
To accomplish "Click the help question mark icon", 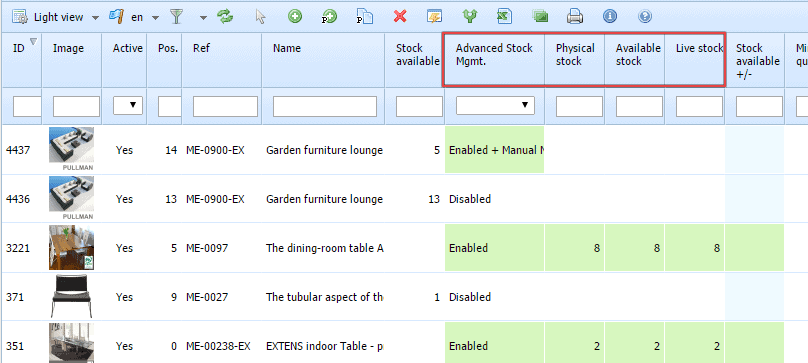I will (x=645, y=17).
